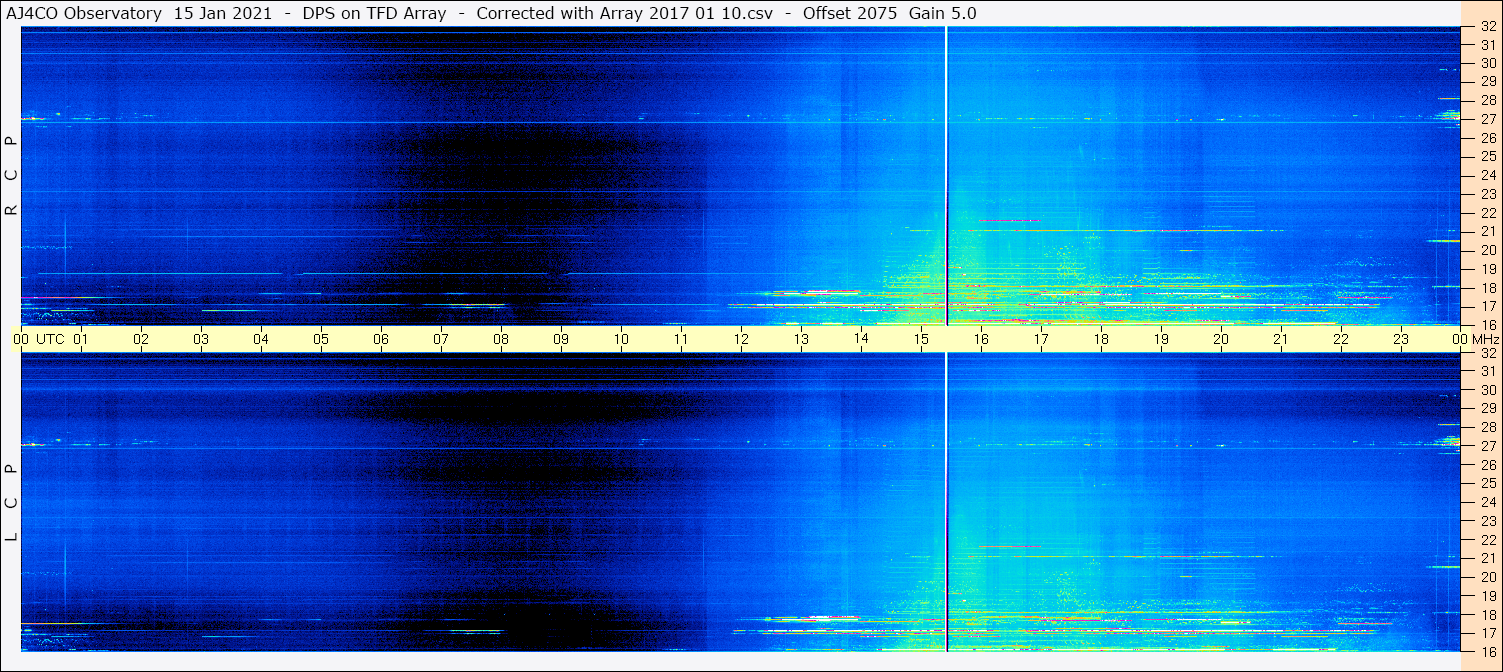The height and width of the screenshot is (672, 1503).
Task: Click RCP panel frequency label "30"
Action: (1488, 62)
